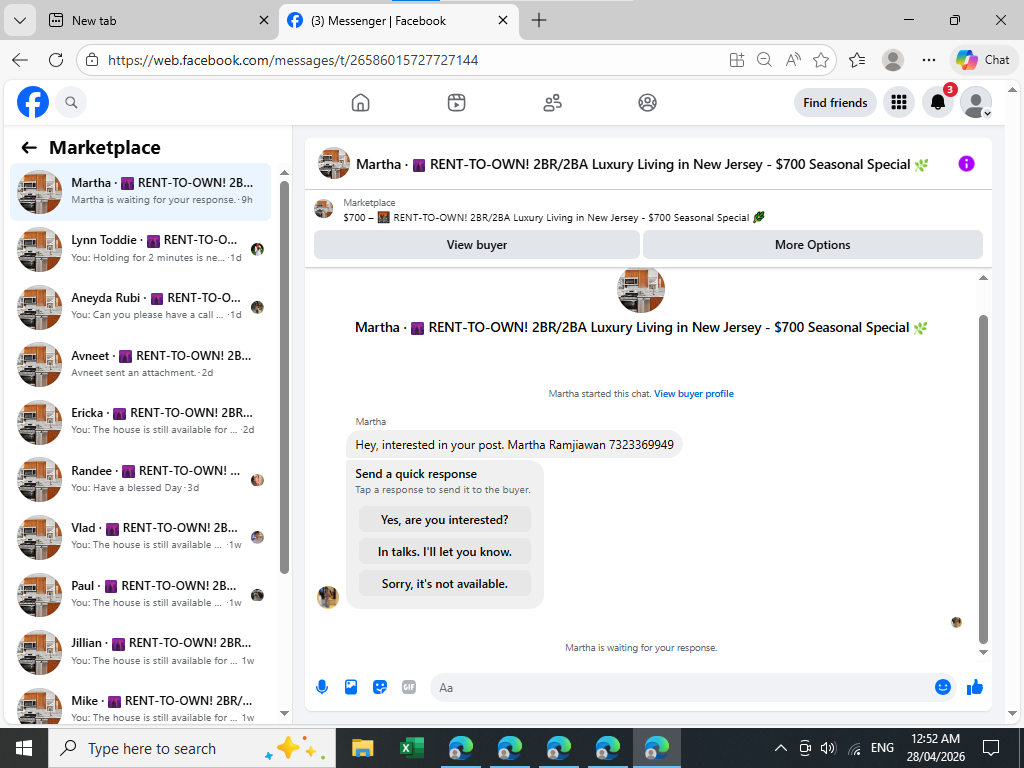Open browser zoom-out magnifier icon
The image size is (1024, 768).
(764, 60)
